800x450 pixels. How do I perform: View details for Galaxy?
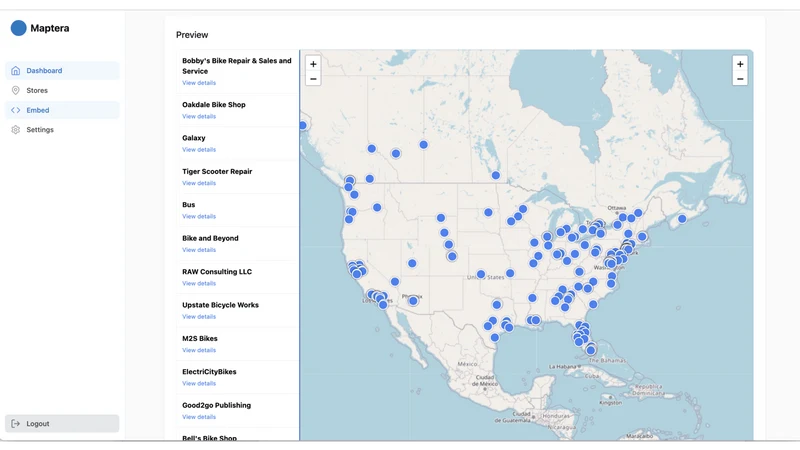pyautogui.click(x=199, y=149)
